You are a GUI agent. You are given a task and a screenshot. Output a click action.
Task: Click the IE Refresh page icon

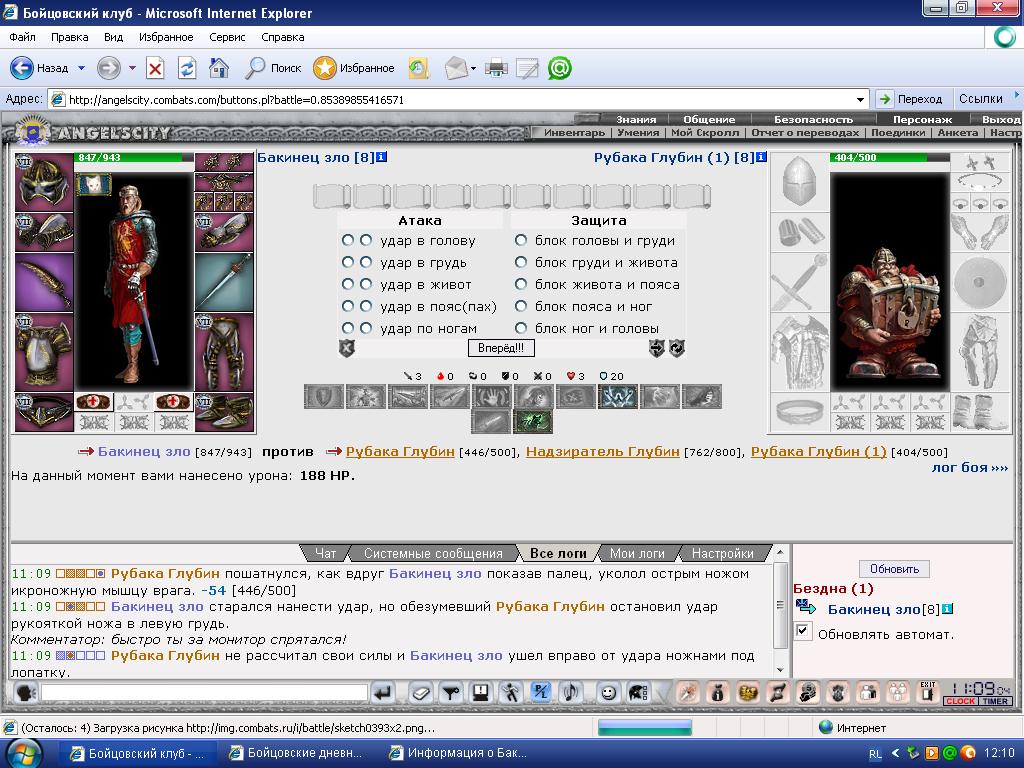(187, 68)
